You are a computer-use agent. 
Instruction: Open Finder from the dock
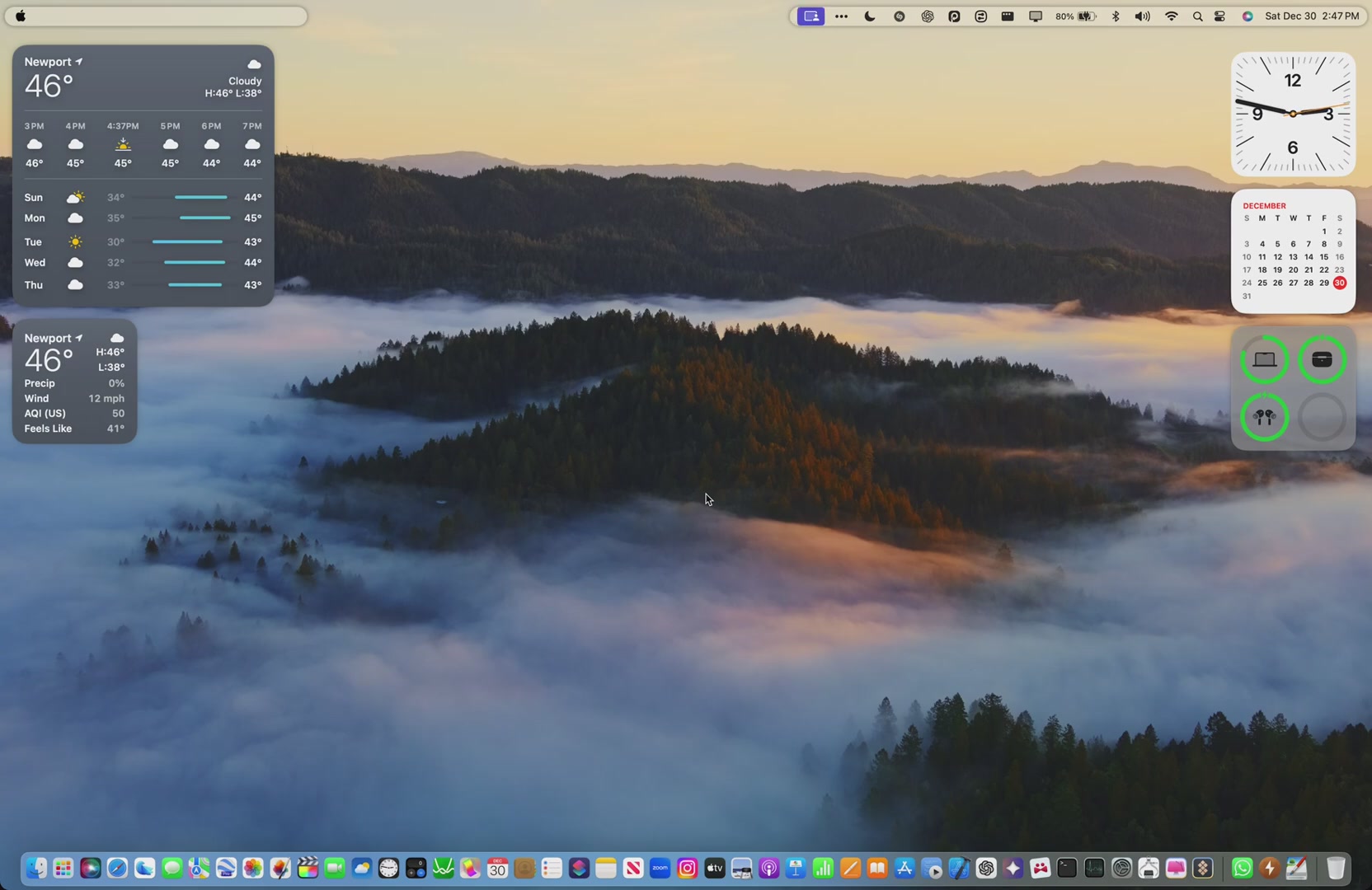click(36, 868)
